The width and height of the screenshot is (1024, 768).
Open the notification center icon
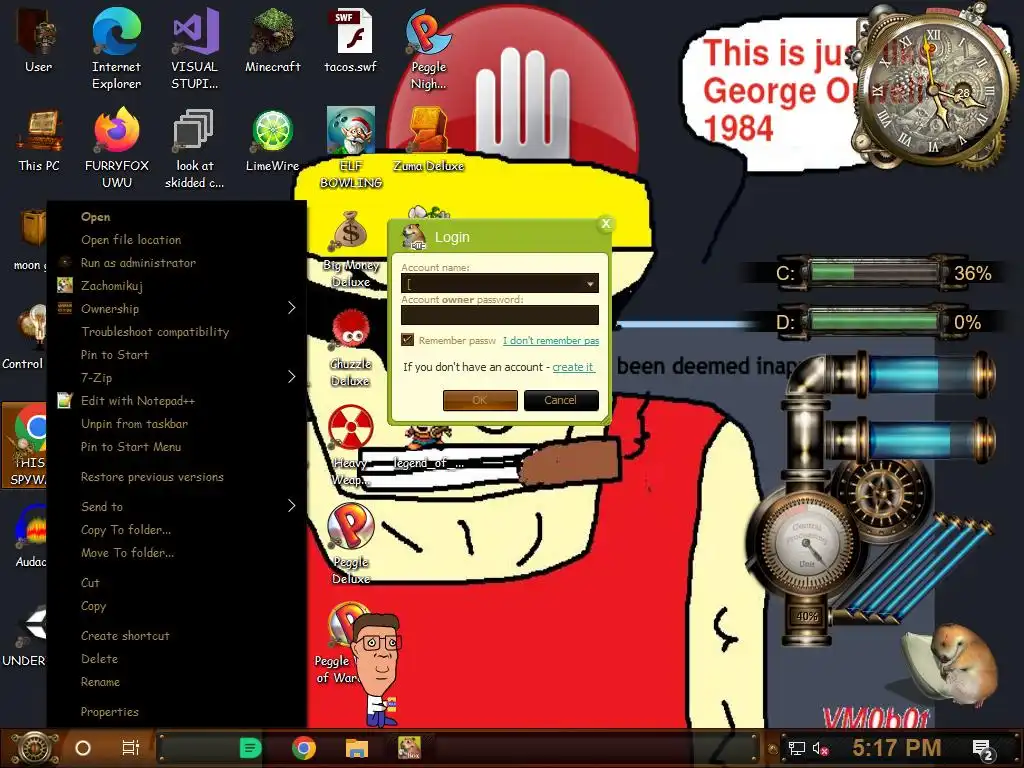tap(983, 750)
